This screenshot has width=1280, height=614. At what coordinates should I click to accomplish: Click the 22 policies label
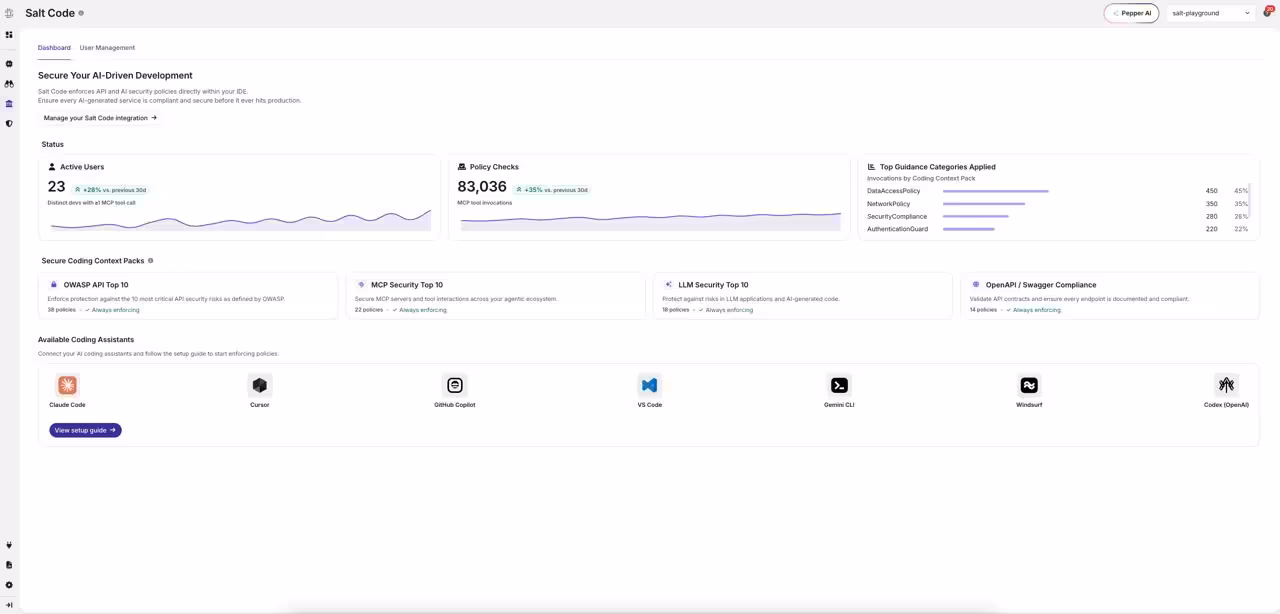369,310
